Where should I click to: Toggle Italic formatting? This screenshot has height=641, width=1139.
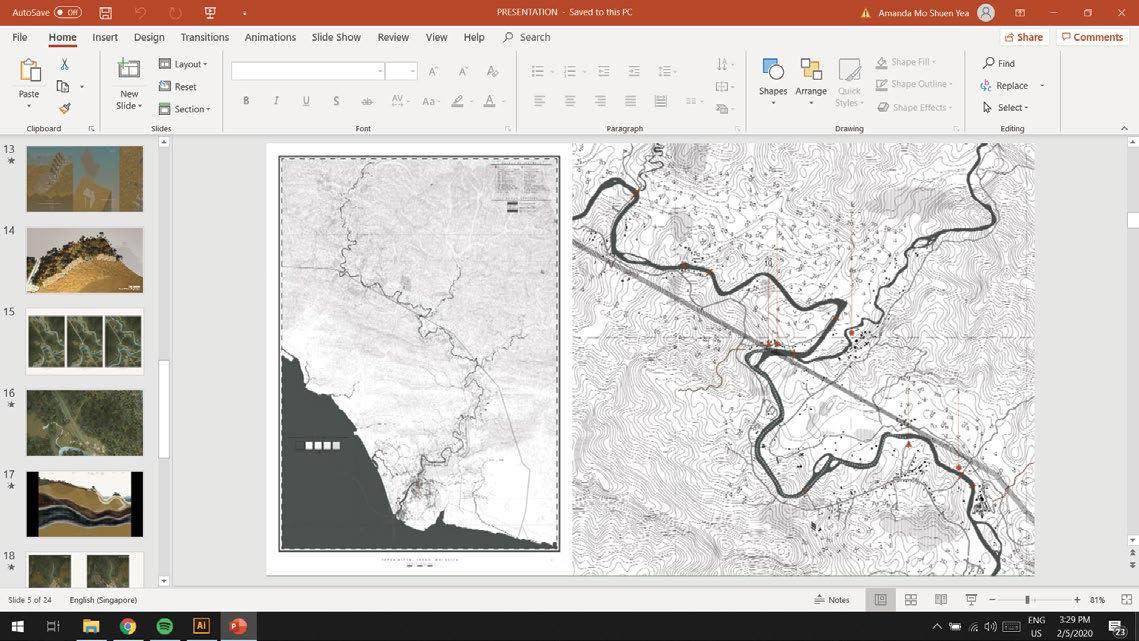[276, 101]
